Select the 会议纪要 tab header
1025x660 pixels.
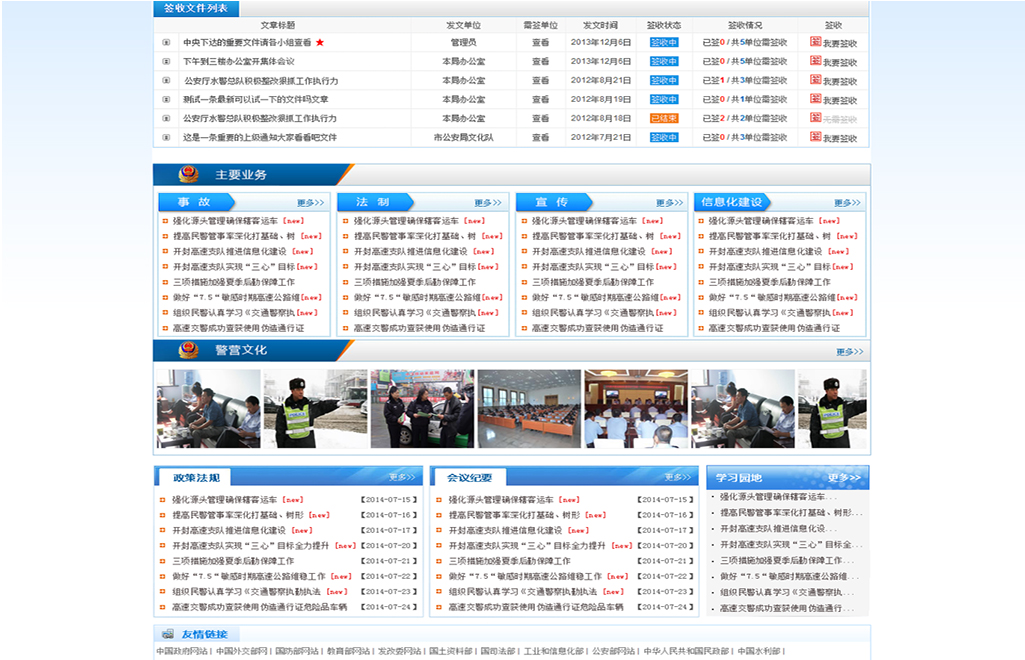coord(469,478)
